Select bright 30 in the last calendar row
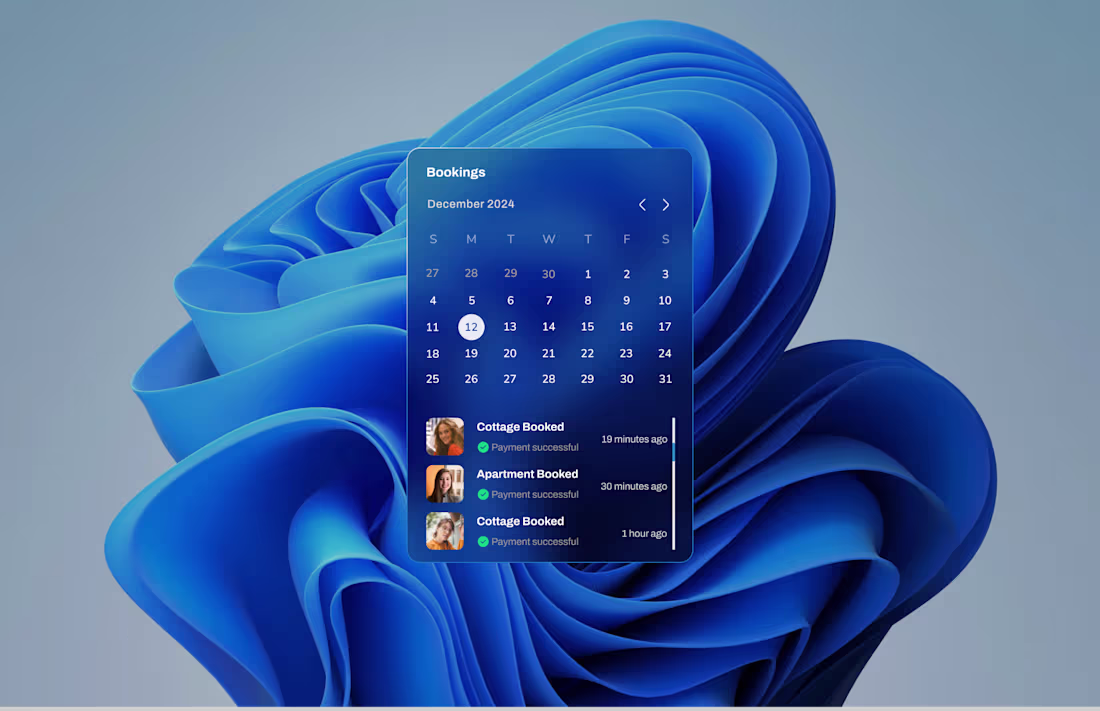The width and height of the screenshot is (1100, 711). tap(626, 379)
